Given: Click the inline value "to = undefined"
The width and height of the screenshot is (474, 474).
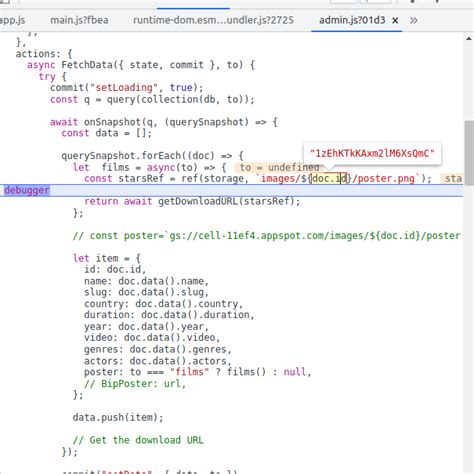Looking at the screenshot, I should [279, 167].
